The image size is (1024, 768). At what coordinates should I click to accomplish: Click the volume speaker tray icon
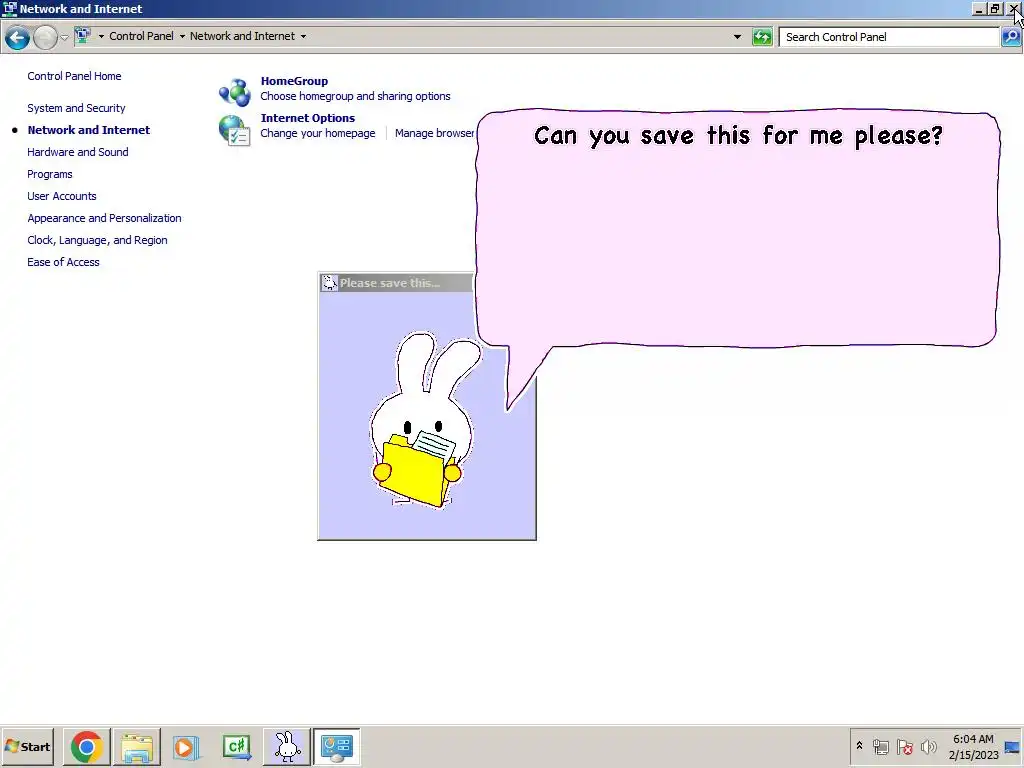tap(928, 746)
